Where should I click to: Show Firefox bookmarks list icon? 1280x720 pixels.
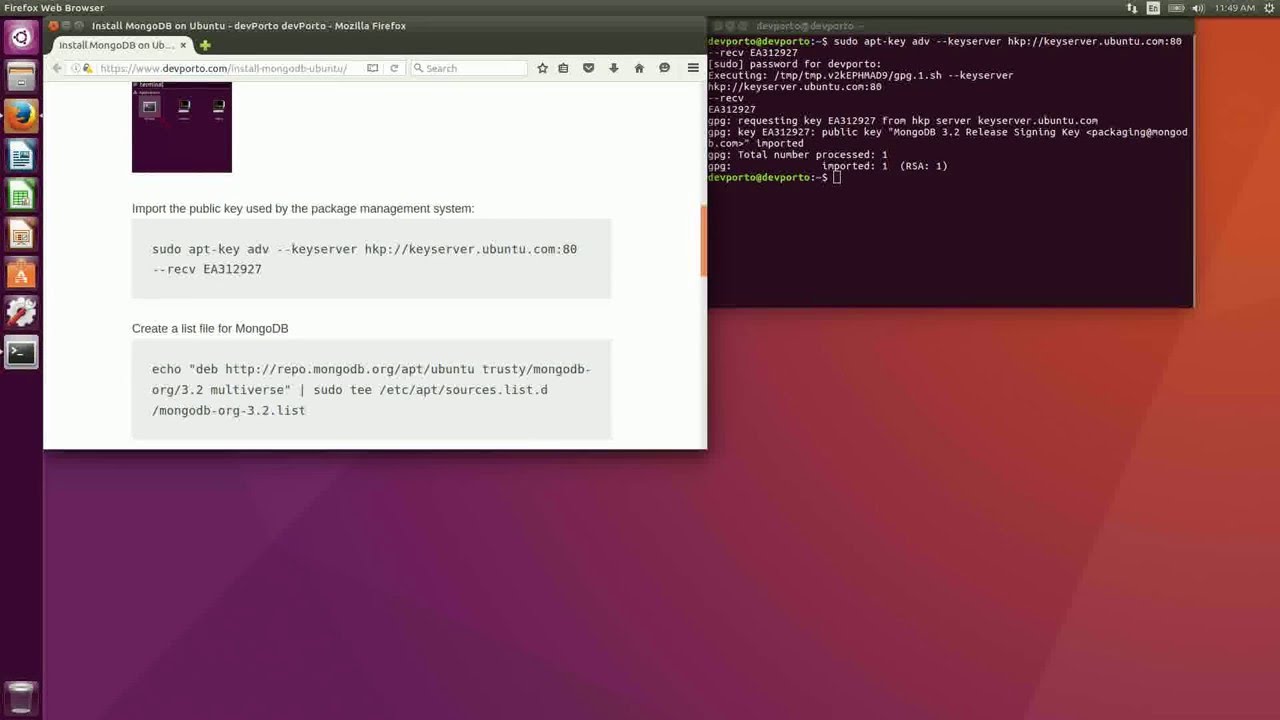click(563, 68)
